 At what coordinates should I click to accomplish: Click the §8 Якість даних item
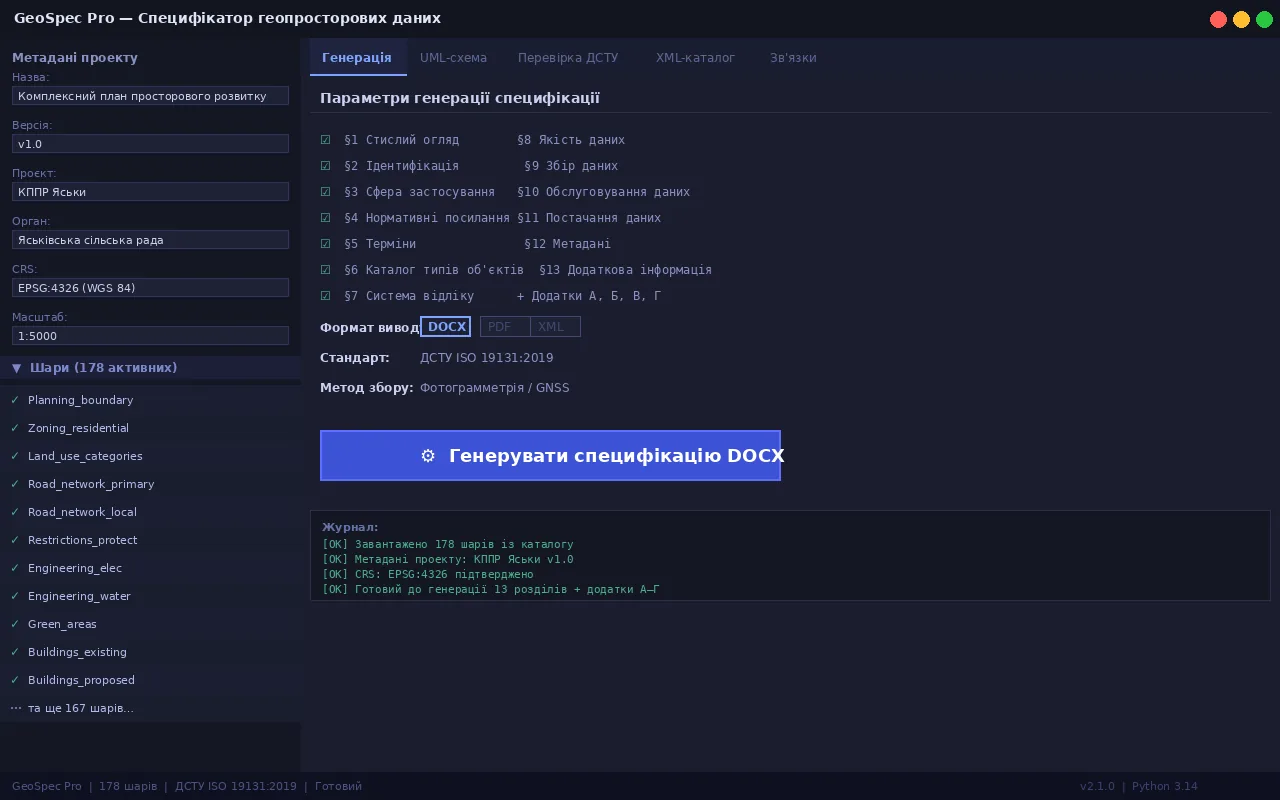571,140
